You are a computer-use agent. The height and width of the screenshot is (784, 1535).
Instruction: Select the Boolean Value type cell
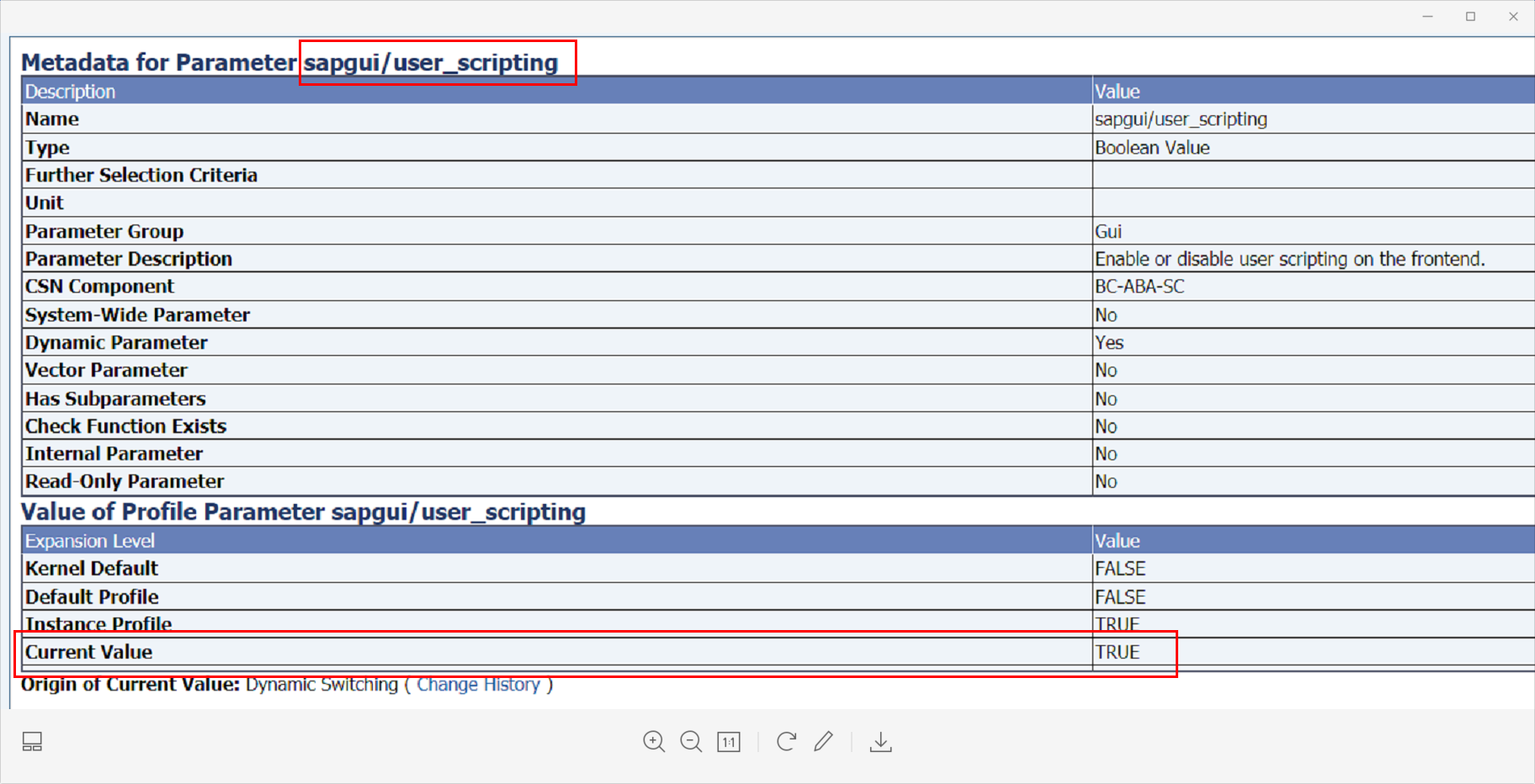(1152, 147)
